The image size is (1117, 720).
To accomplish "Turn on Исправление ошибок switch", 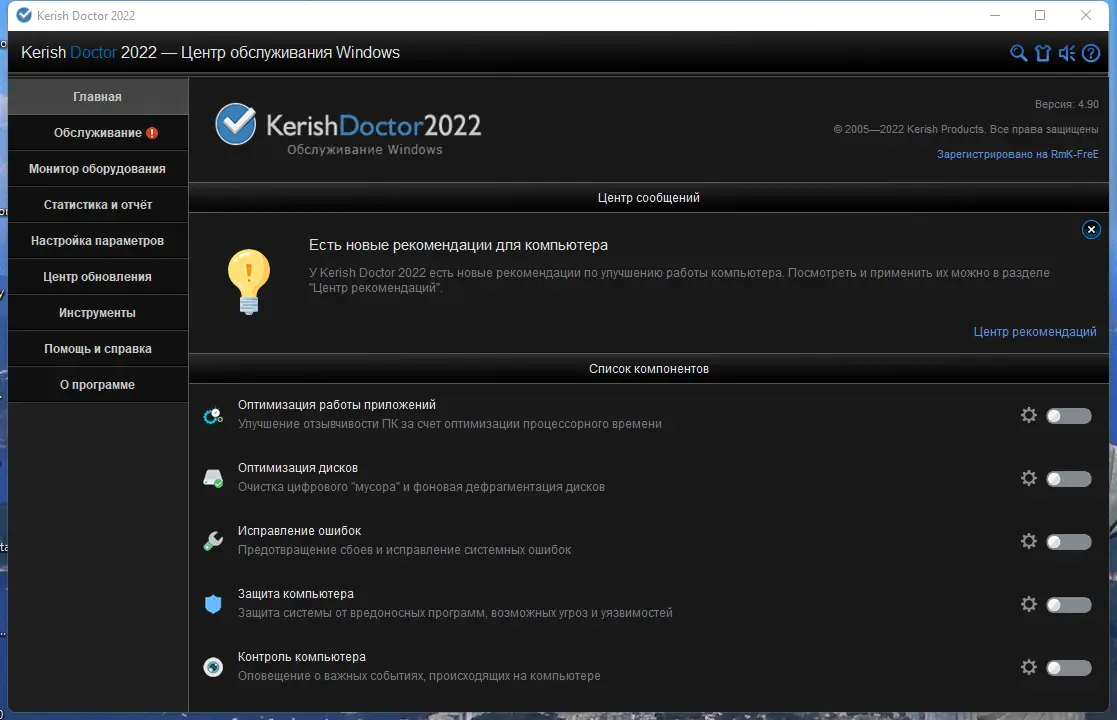I will coord(1069,542).
